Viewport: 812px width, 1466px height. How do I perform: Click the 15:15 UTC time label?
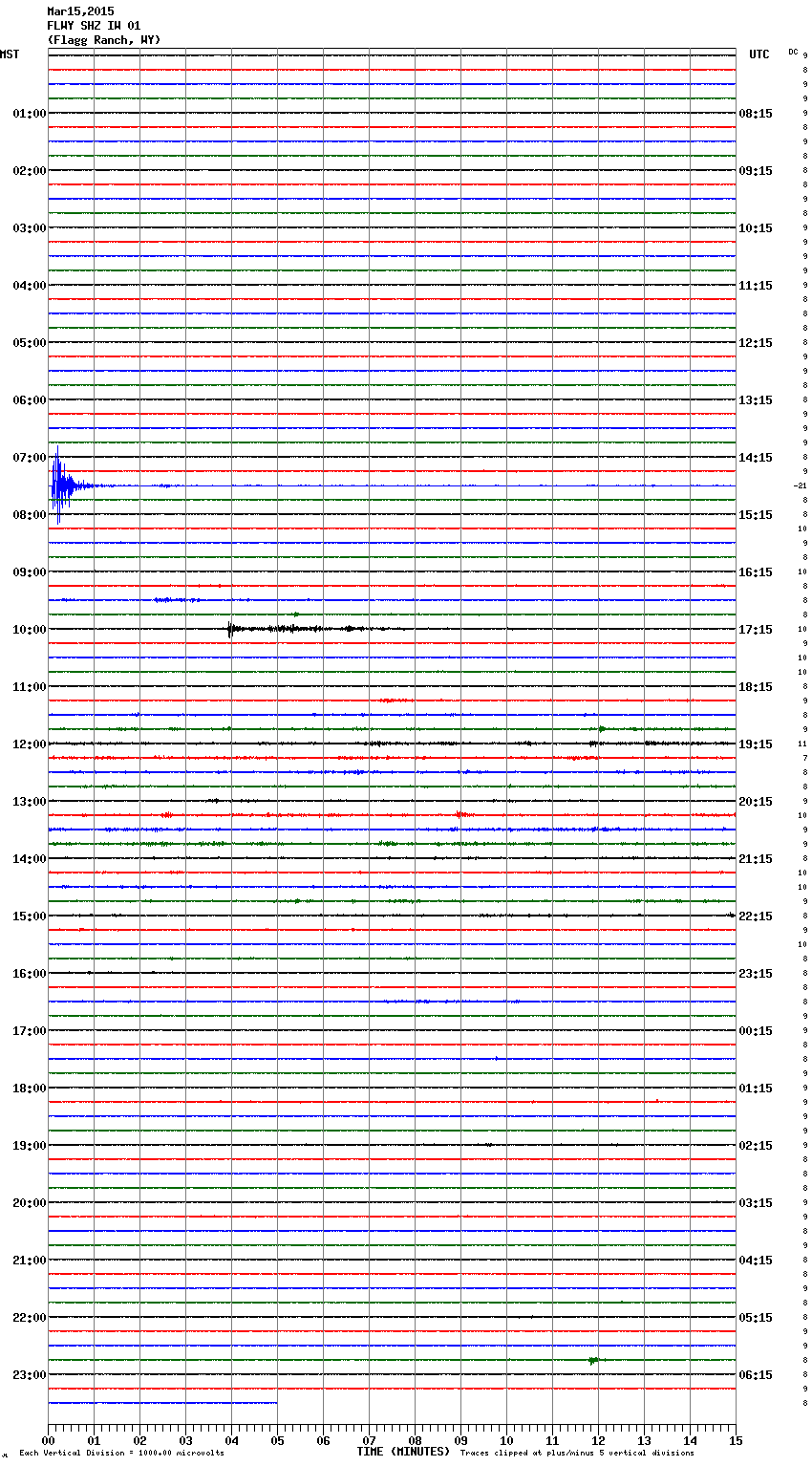(756, 515)
